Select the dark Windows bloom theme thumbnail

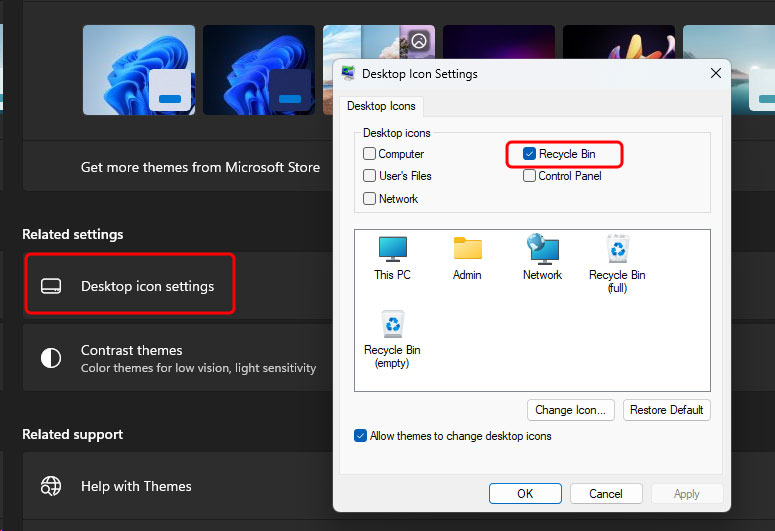[x=259, y=70]
